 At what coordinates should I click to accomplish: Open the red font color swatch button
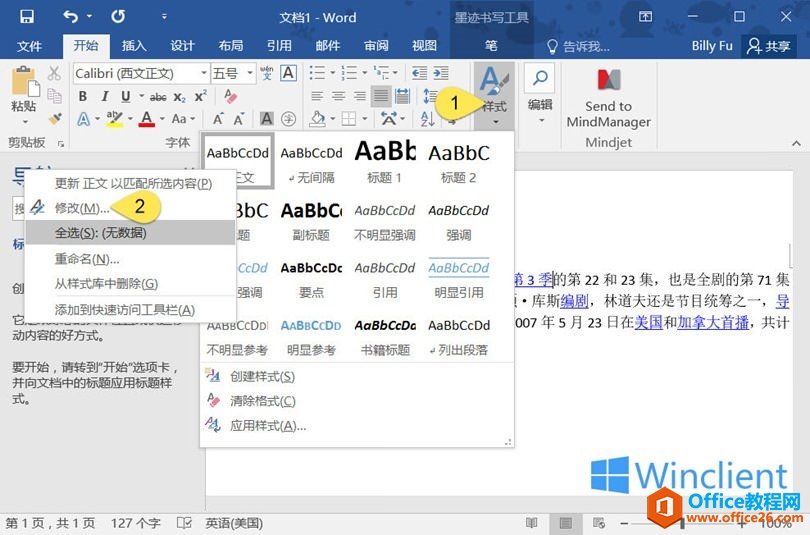pyautogui.click(x=147, y=119)
